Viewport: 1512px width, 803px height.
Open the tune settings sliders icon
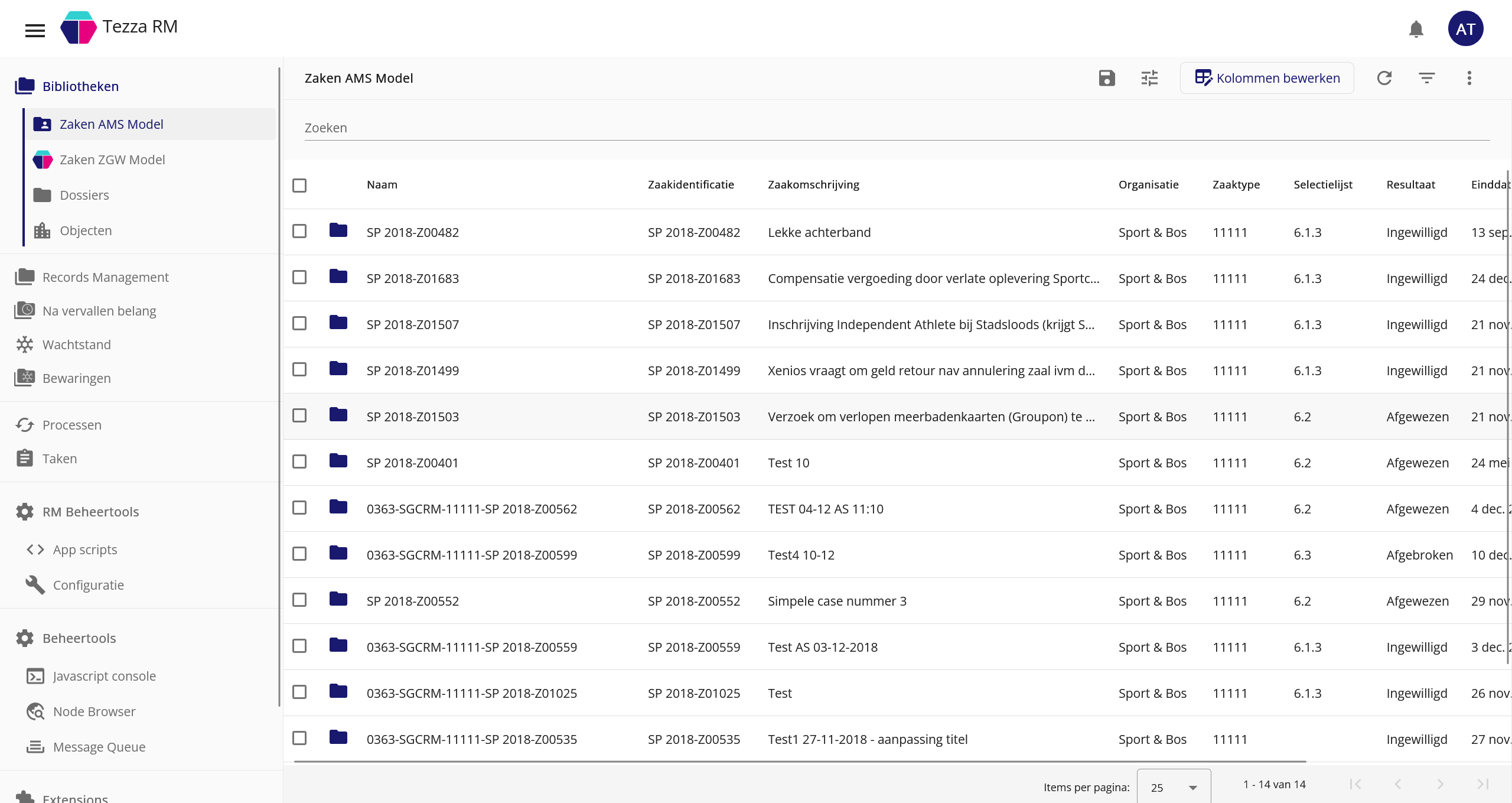point(1149,78)
